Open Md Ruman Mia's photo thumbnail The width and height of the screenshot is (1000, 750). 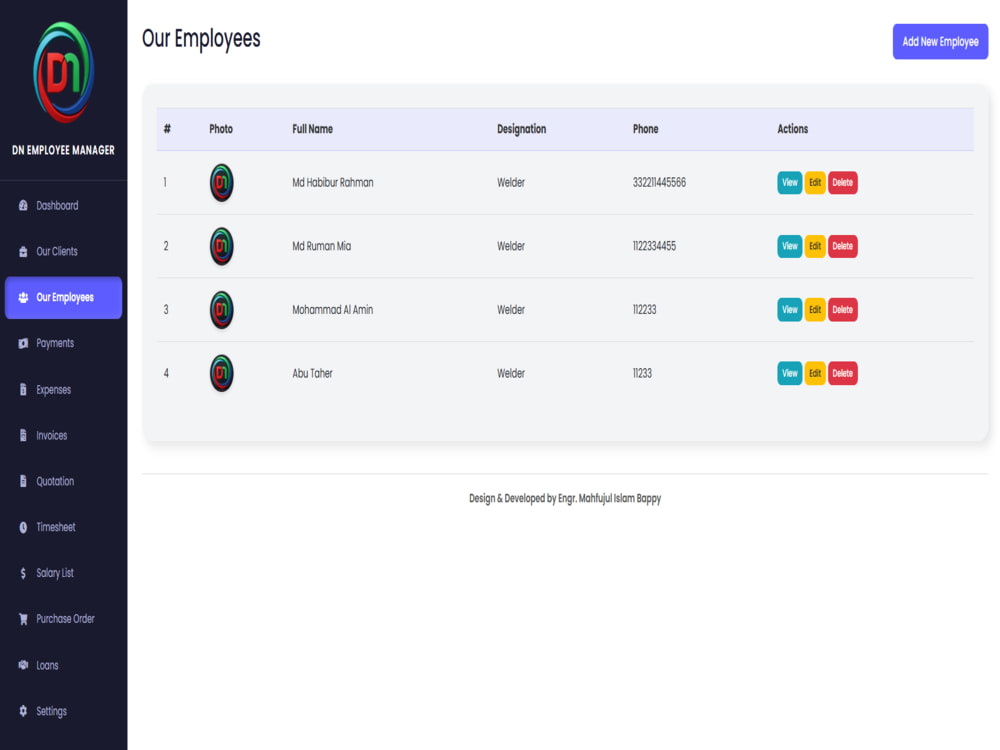tap(221, 246)
